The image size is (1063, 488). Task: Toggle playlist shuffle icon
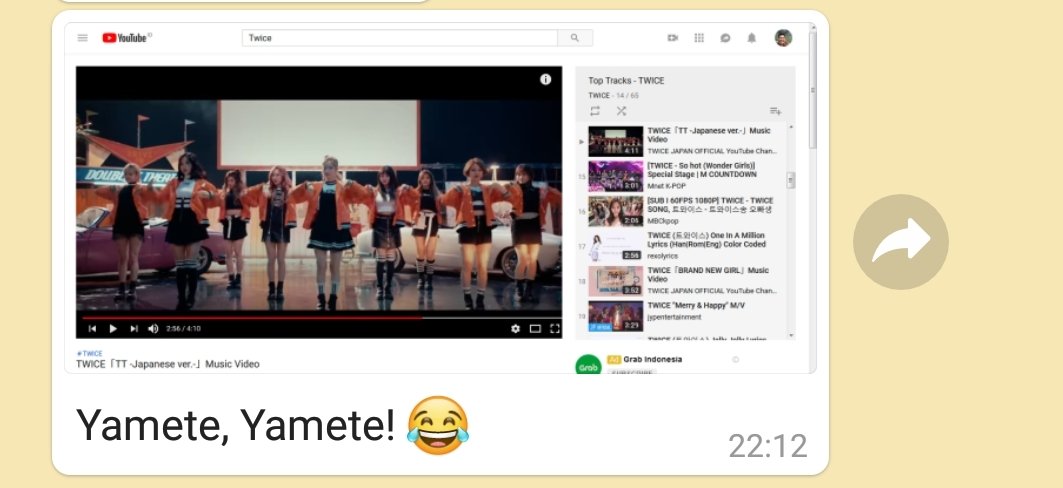(621, 111)
